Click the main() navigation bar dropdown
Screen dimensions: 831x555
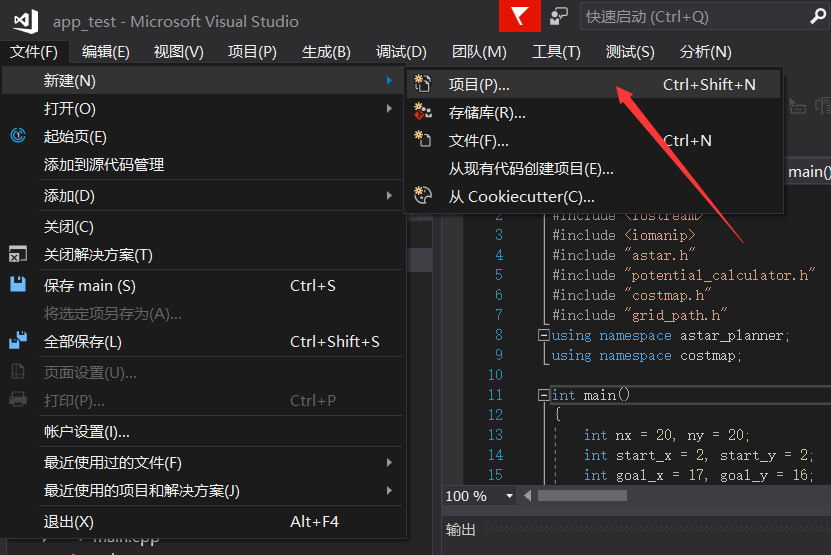coord(809,172)
